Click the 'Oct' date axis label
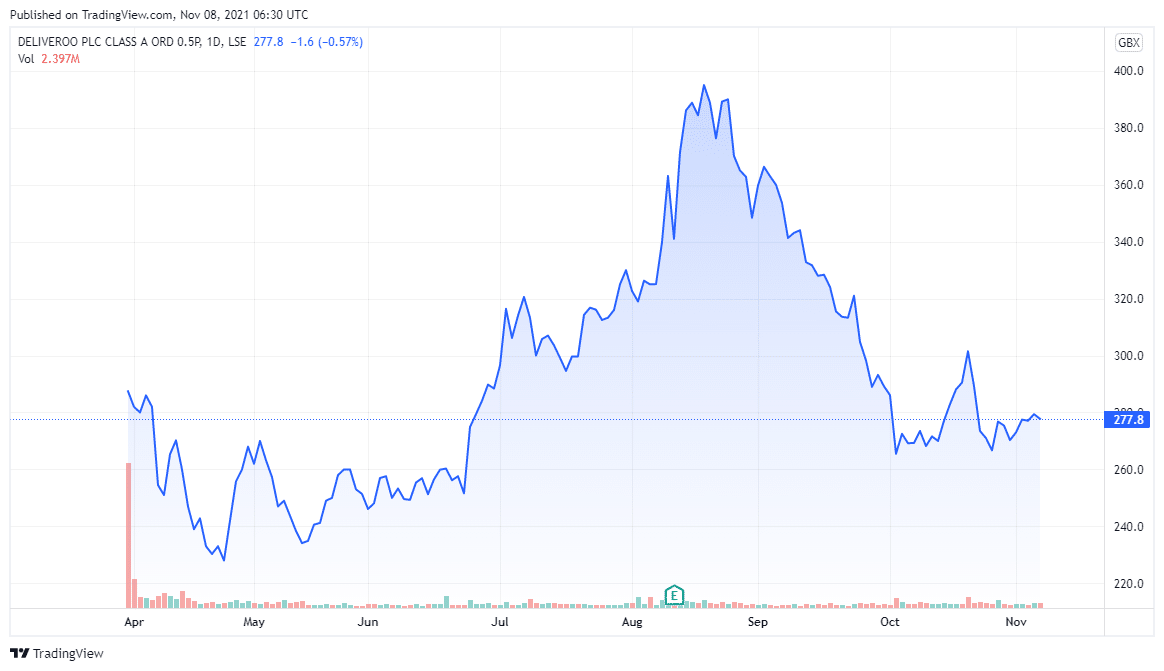This screenshot has height=671, width=1164. click(889, 622)
